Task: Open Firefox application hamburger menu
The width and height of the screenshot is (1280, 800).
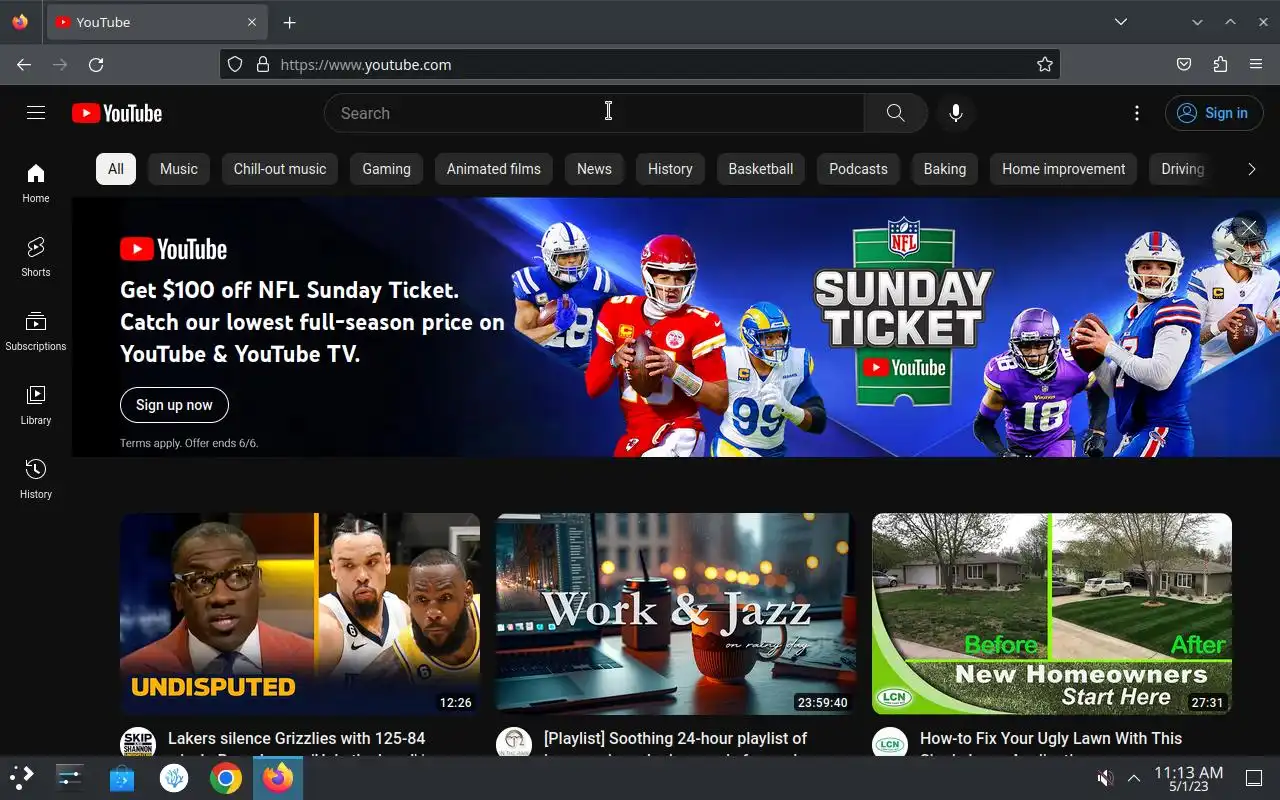Action: pyautogui.click(x=1256, y=64)
